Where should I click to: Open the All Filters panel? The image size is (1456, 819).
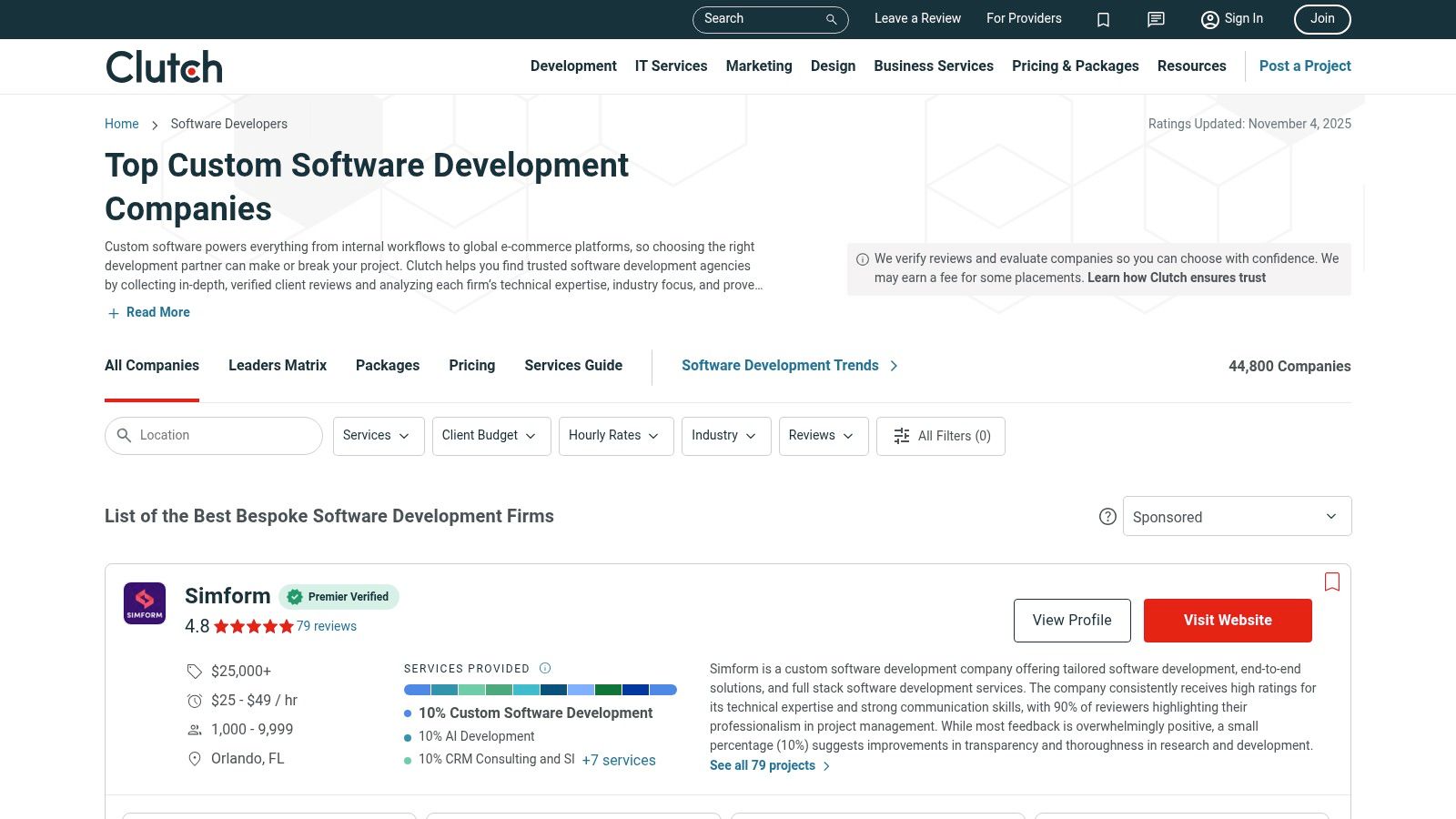point(941,436)
